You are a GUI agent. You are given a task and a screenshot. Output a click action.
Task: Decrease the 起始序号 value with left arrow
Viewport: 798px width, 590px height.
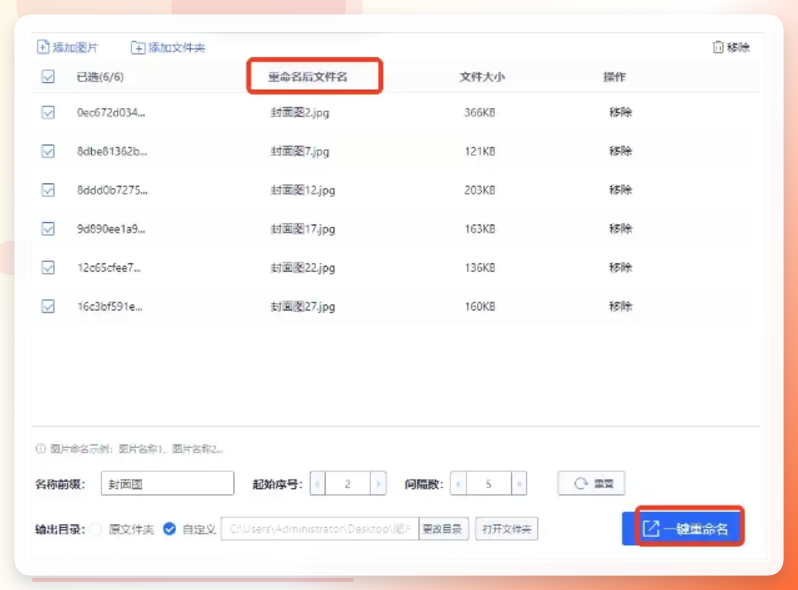(318, 484)
